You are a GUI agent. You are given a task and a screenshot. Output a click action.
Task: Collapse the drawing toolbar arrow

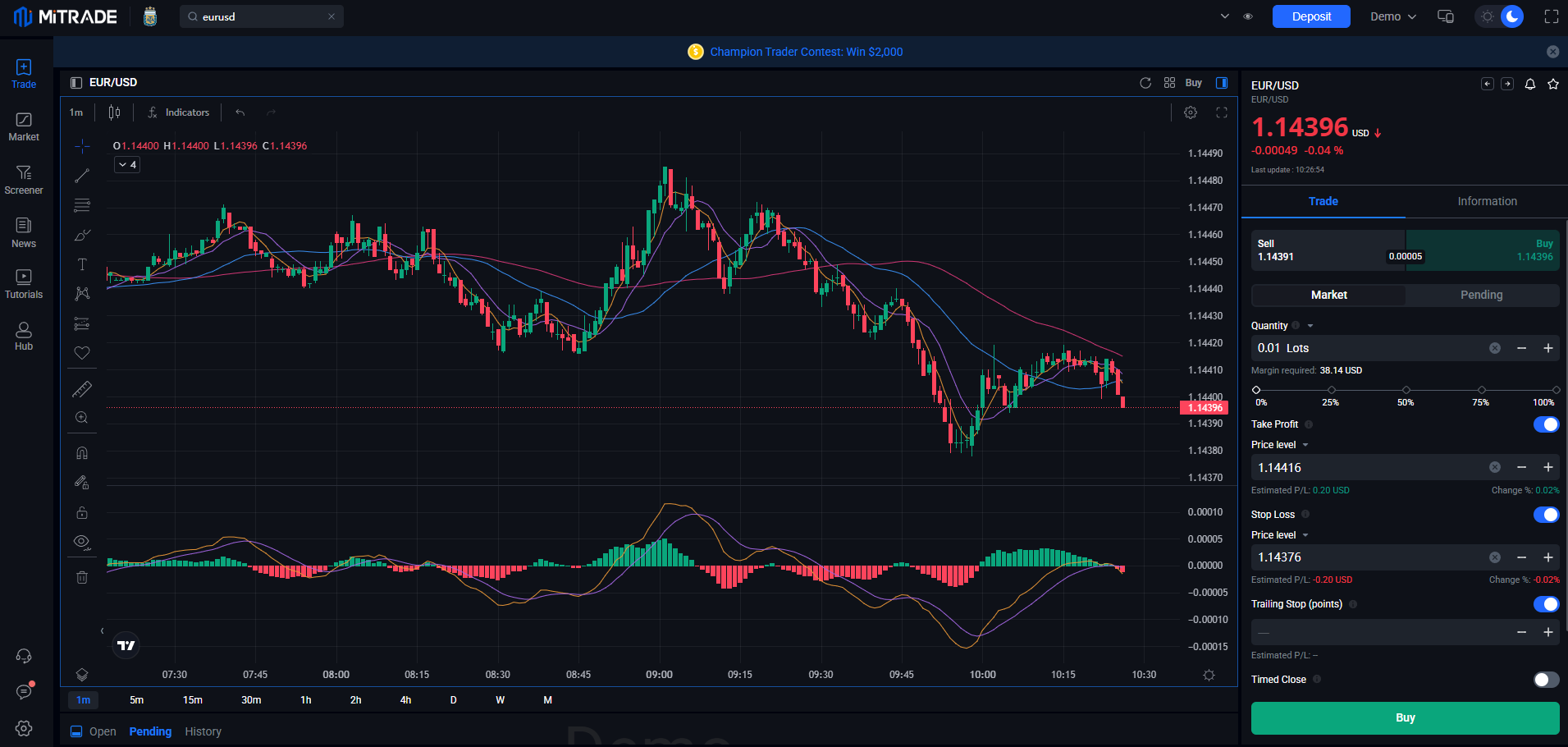102,630
